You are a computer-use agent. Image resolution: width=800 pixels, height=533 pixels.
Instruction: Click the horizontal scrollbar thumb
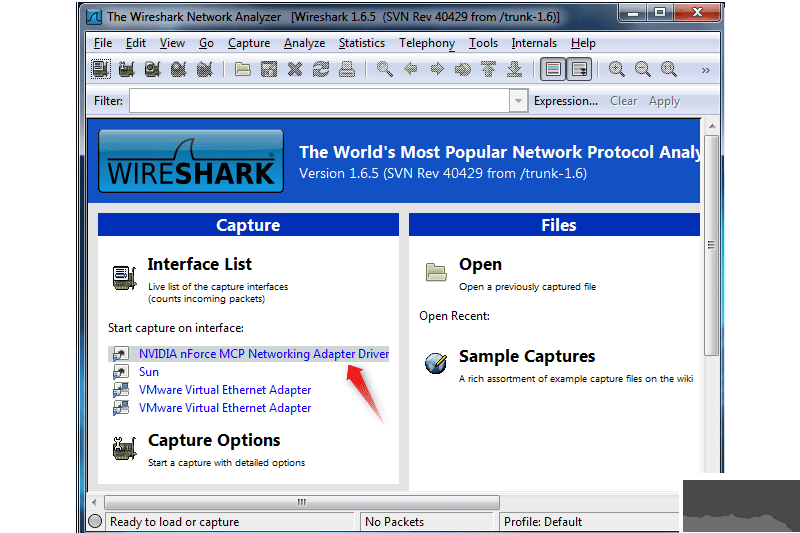click(x=302, y=502)
